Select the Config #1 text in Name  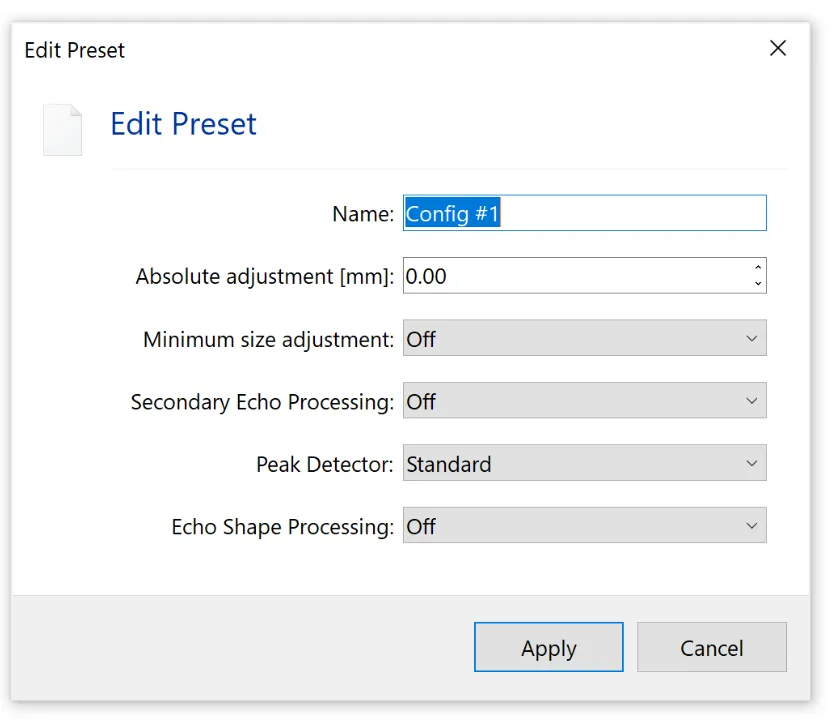[x=449, y=213]
